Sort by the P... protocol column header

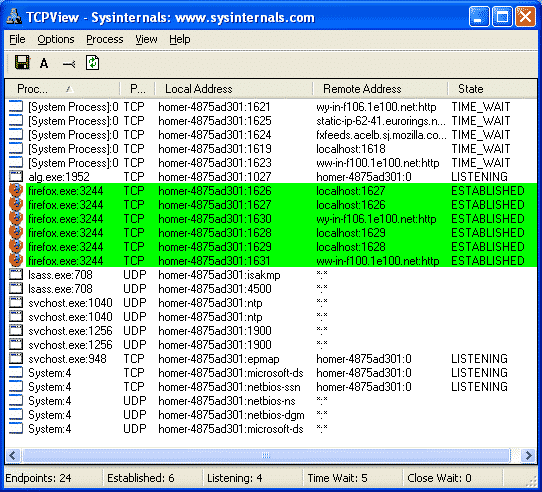[138, 89]
